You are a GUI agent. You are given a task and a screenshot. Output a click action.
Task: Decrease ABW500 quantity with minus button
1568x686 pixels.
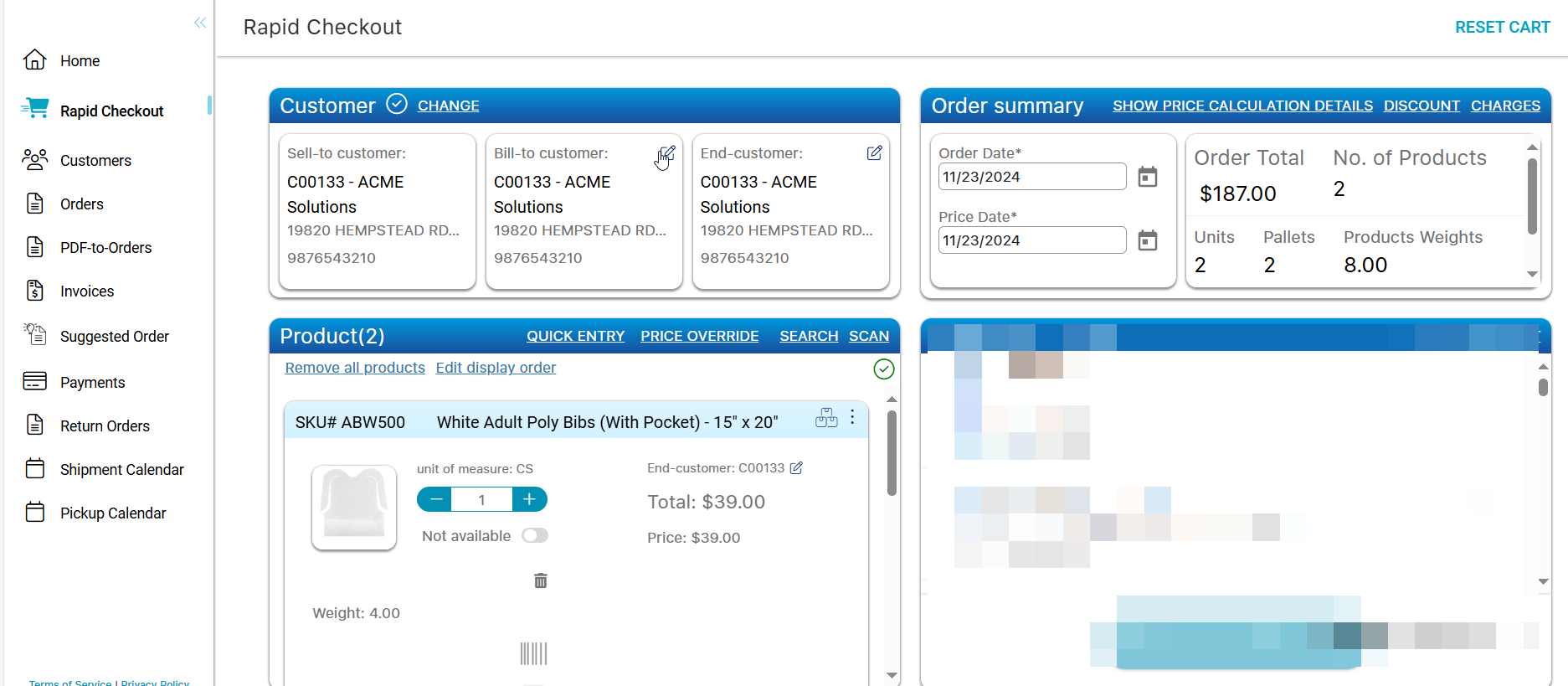(x=435, y=499)
